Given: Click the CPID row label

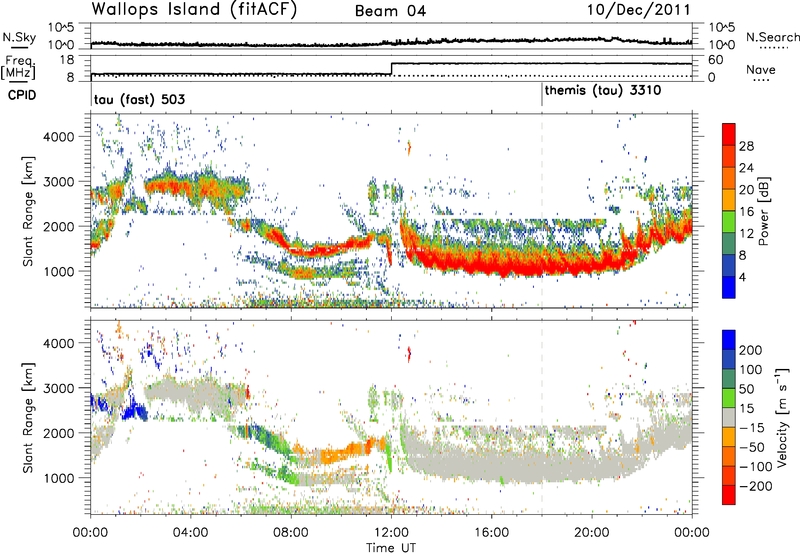Looking at the screenshot, I should tap(22, 95).
